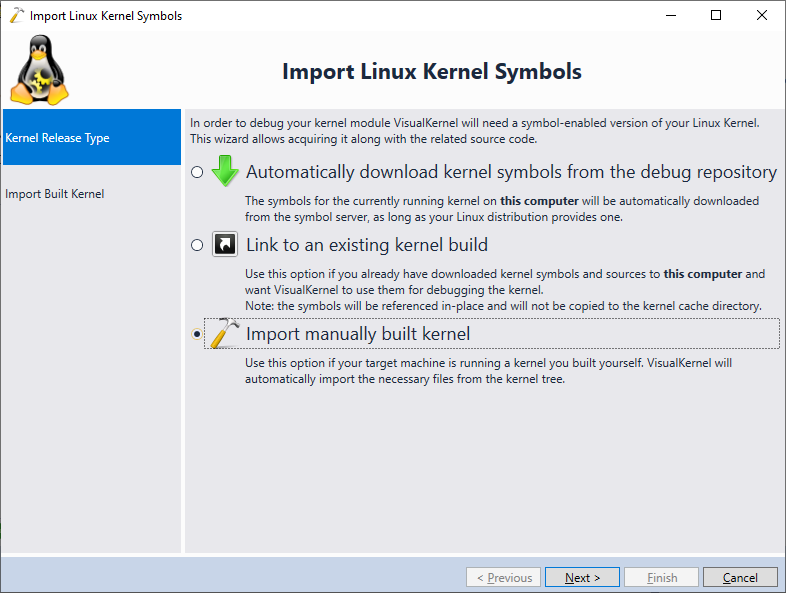Click 'Import manually built kernel' label
786x593 pixels.
tap(358, 334)
